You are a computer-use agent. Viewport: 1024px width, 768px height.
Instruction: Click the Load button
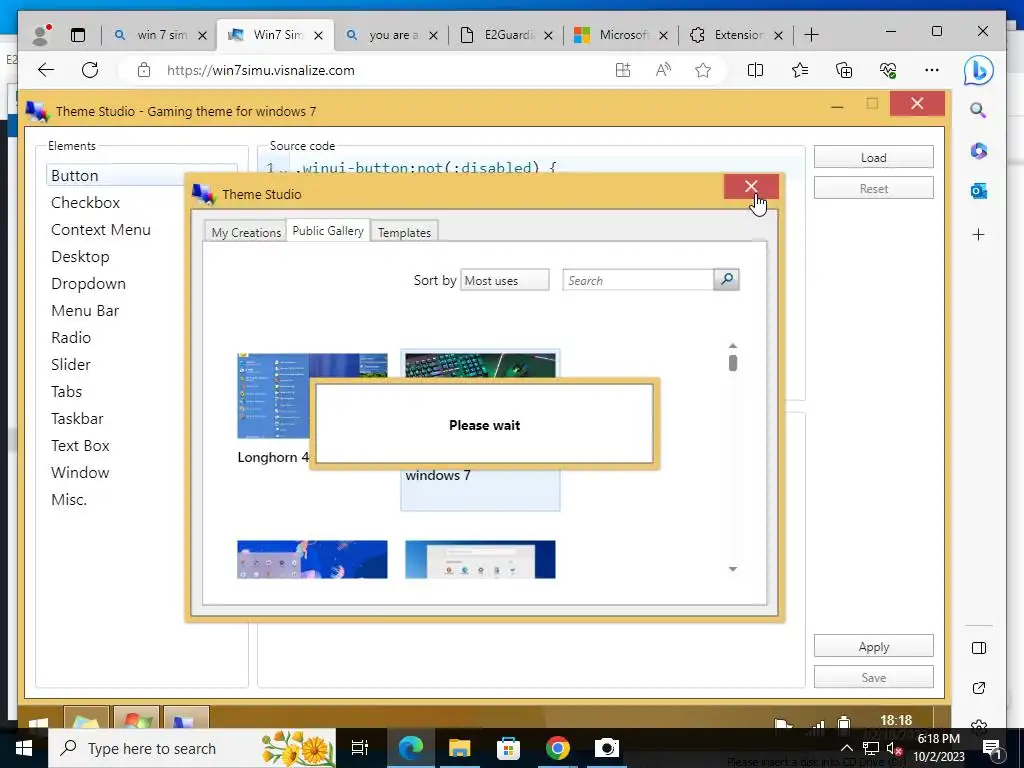[873, 157]
